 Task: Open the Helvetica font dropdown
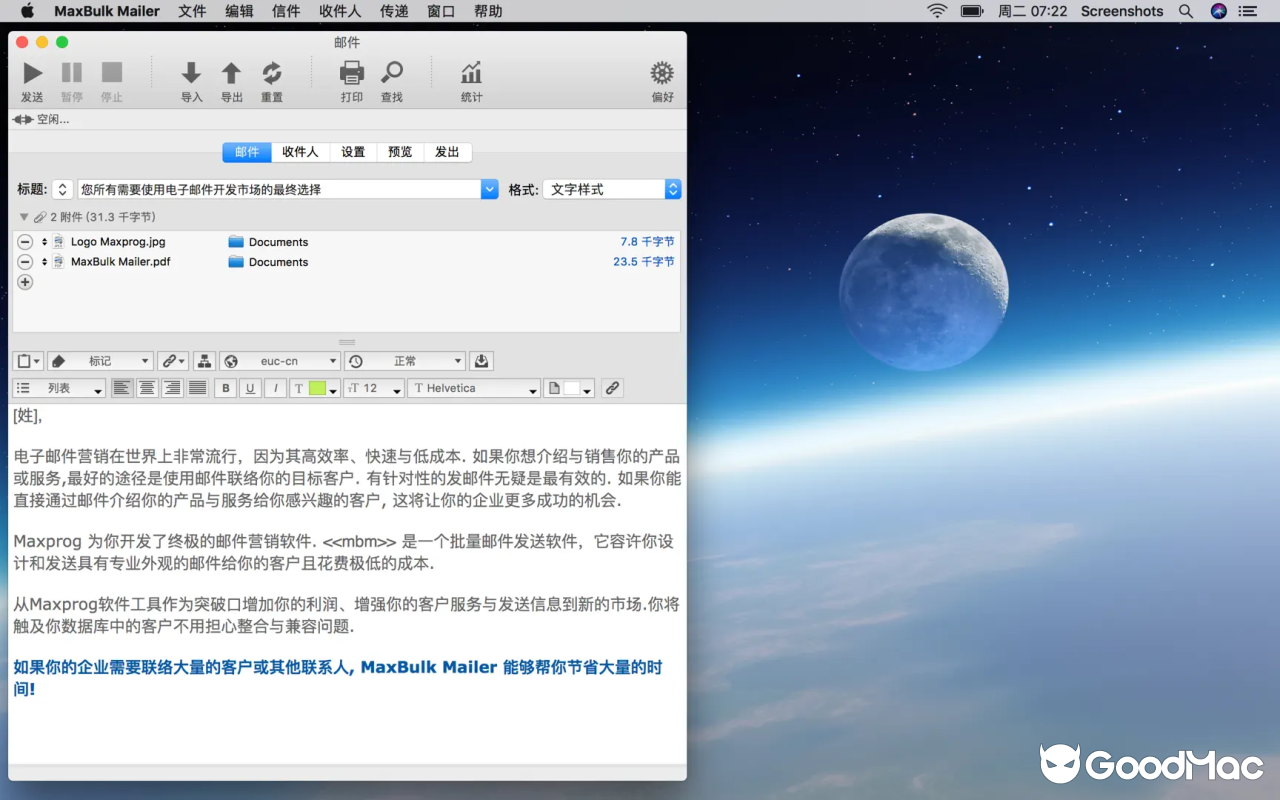[473, 388]
